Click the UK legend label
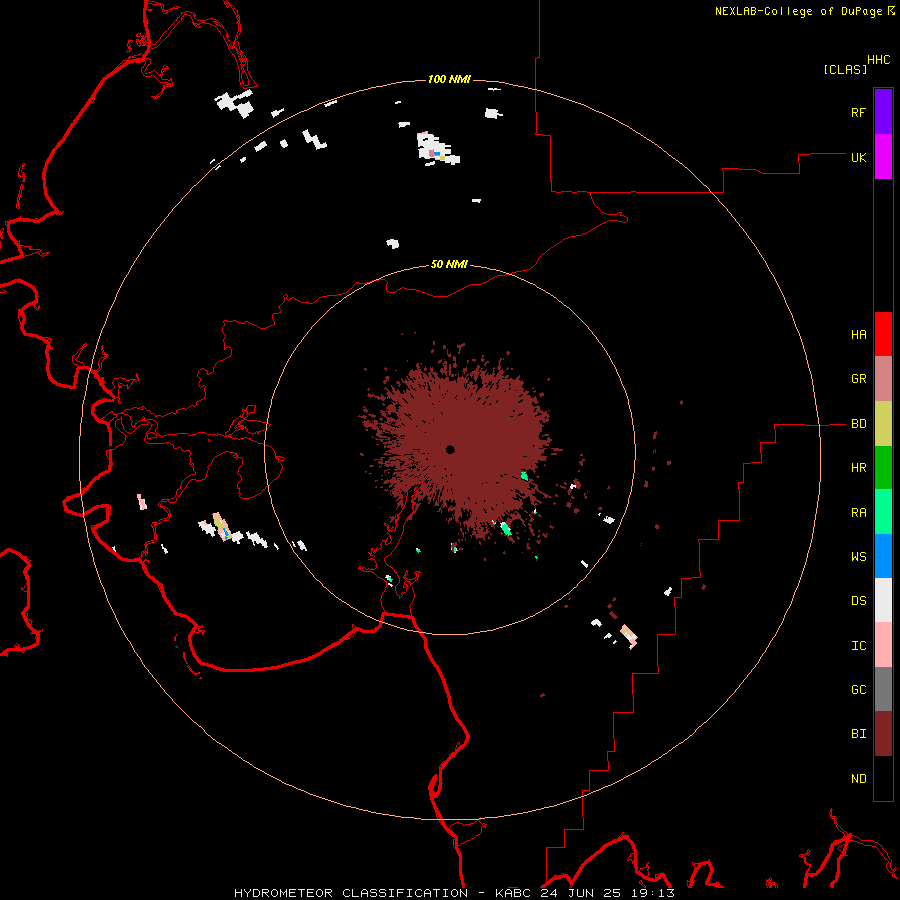Image resolution: width=900 pixels, height=900 pixels. click(x=858, y=157)
